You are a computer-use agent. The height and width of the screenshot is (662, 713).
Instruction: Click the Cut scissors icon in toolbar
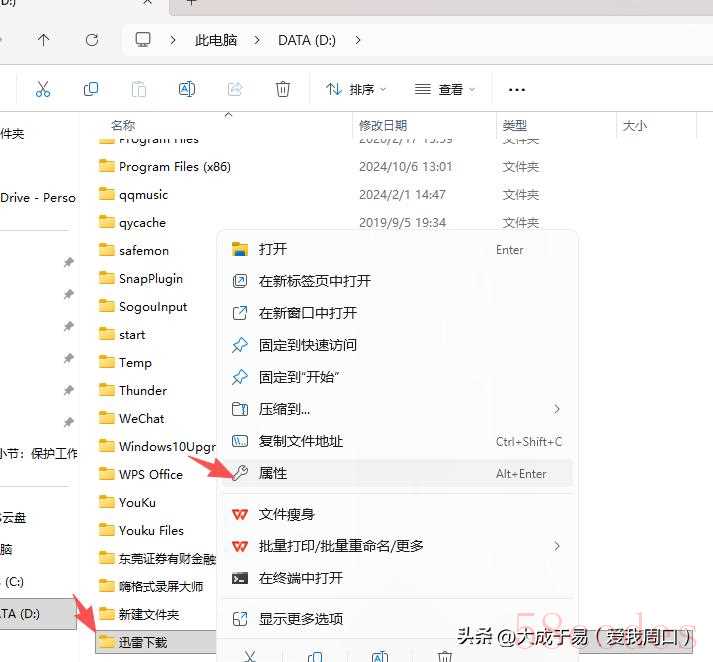coord(42,89)
